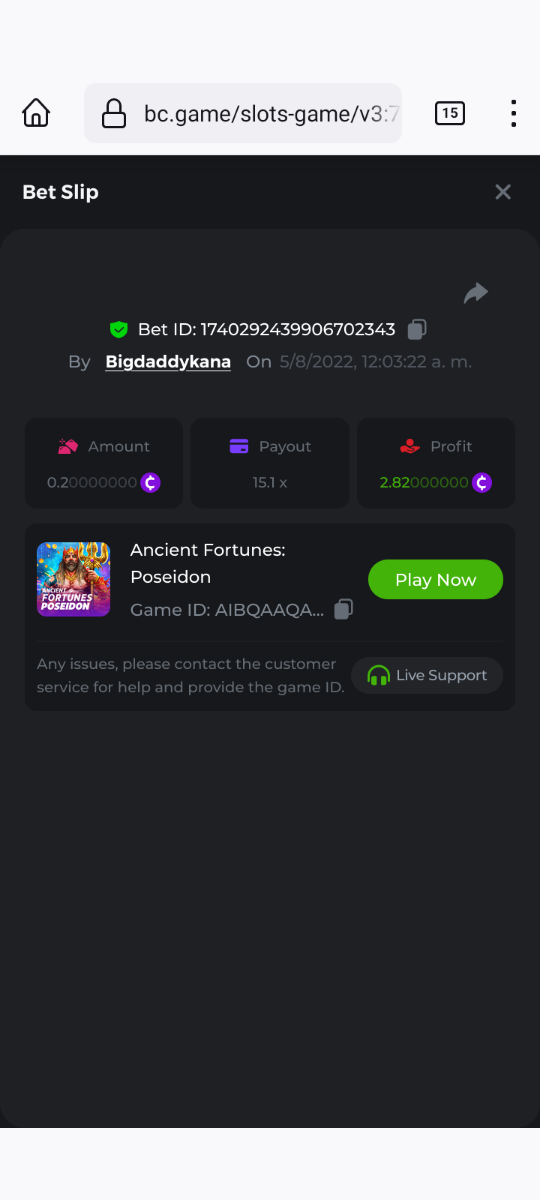Share the bet slip with arrow icon
This screenshot has height=1200, width=540.
tap(476, 293)
